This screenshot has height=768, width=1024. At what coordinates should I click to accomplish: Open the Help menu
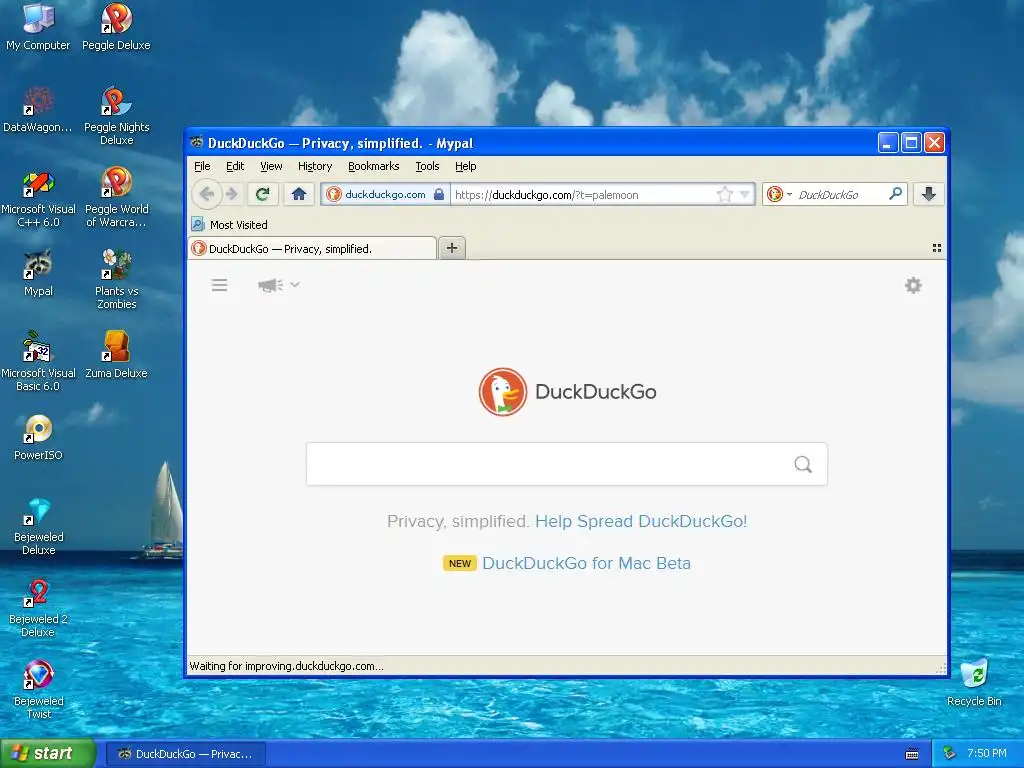[466, 166]
